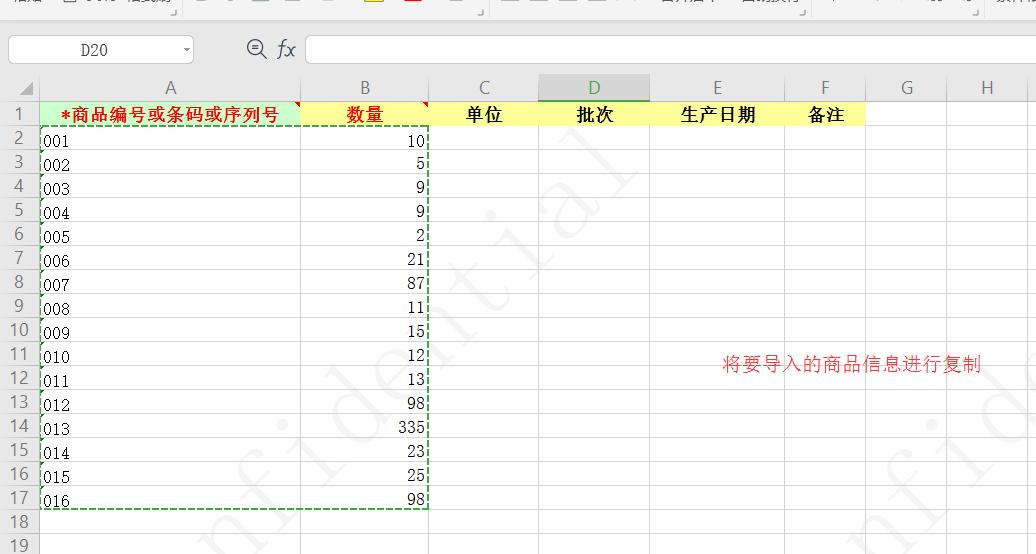Click quantity cell with value 5
This screenshot has height=554, width=1036.
365,162
